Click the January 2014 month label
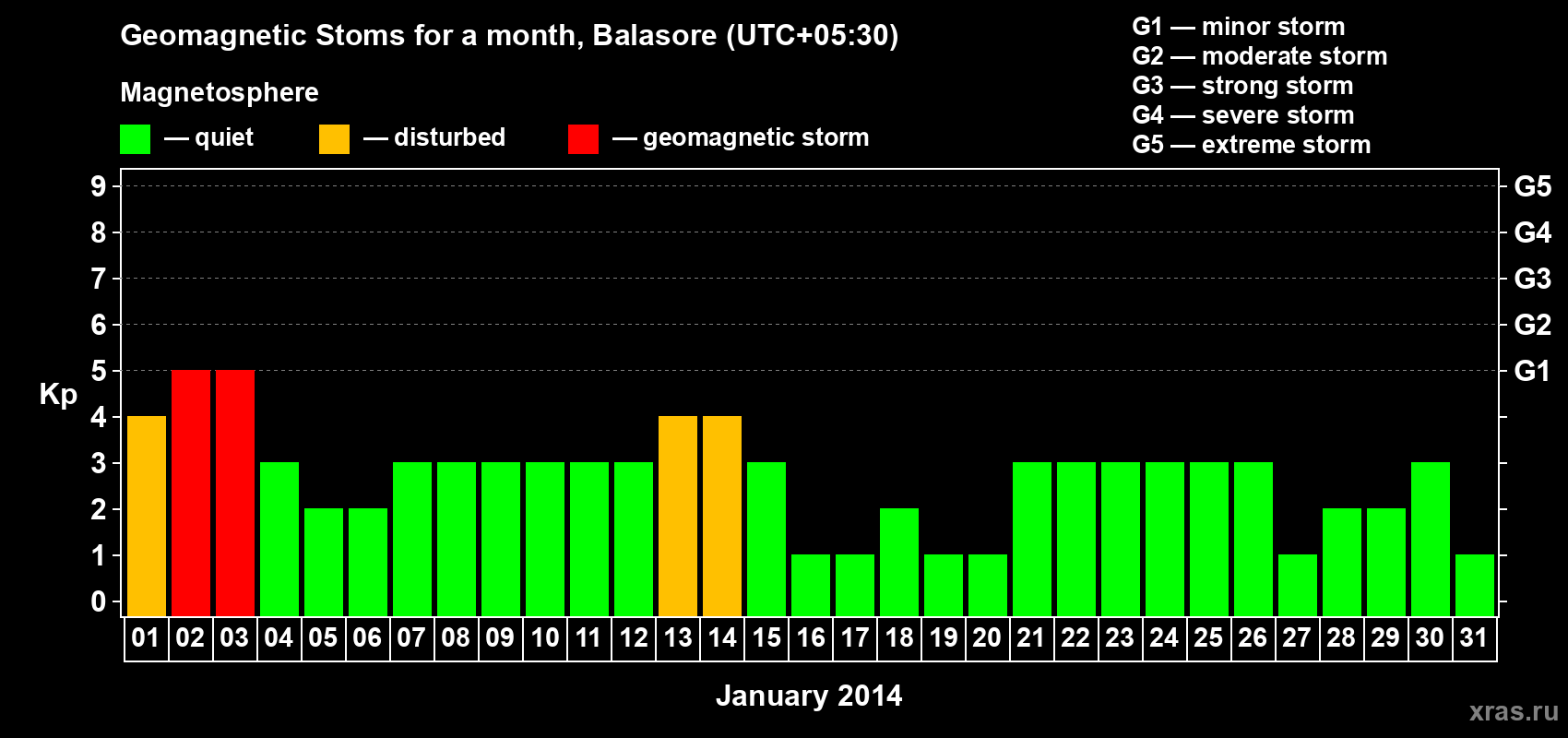Image resolution: width=1568 pixels, height=738 pixels. pyautogui.click(x=809, y=696)
